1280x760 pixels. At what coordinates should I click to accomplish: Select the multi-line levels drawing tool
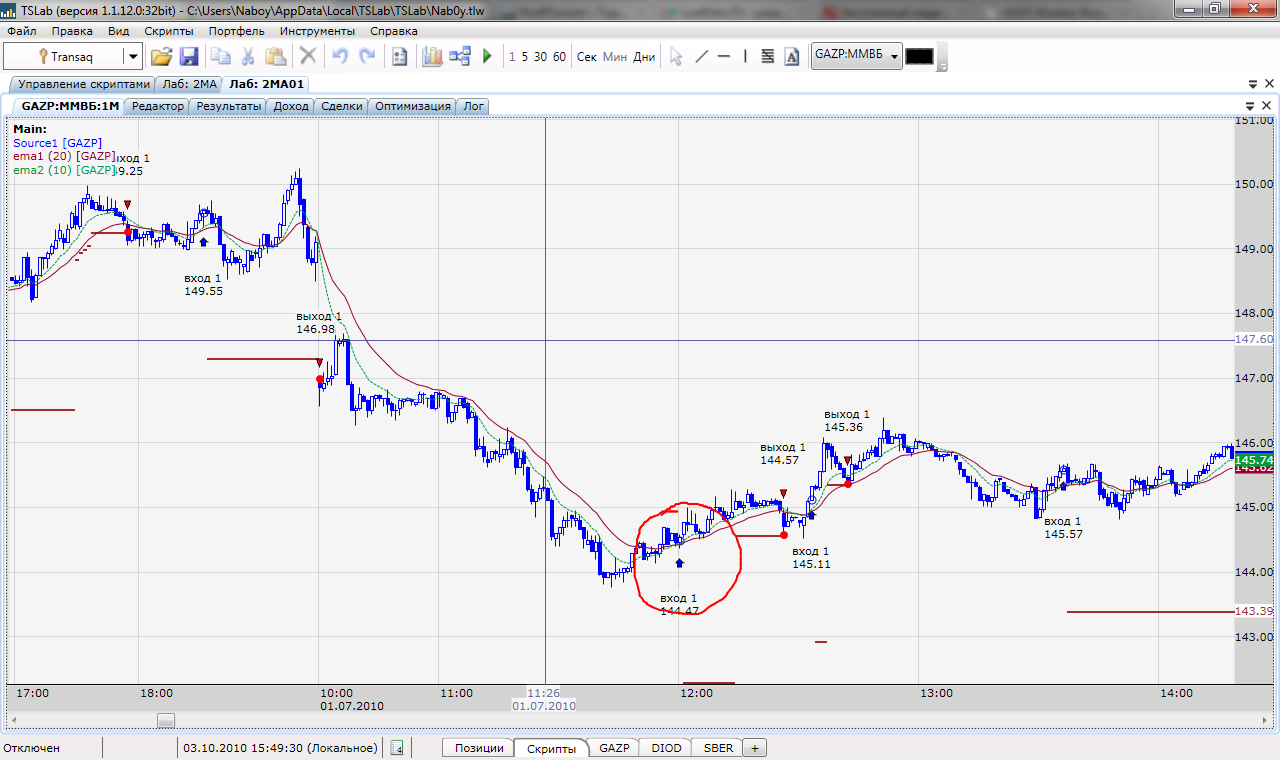tap(768, 56)
